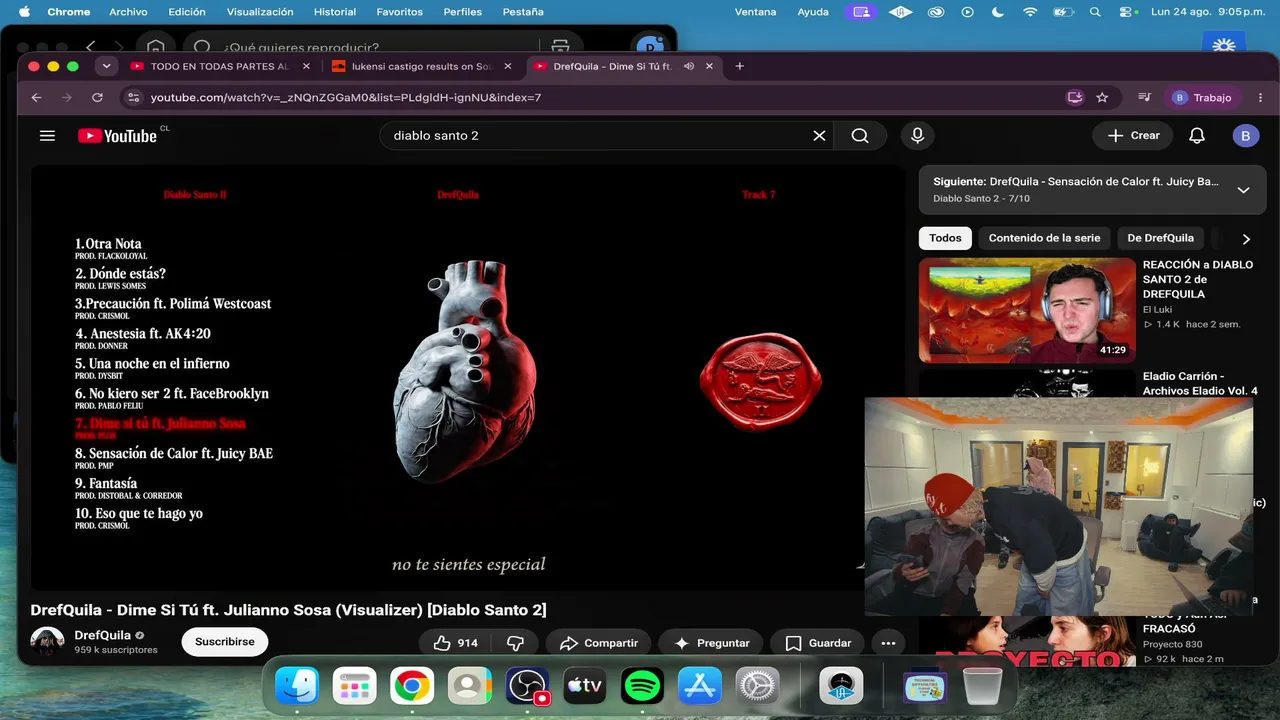Open 'Eladio Carrión - Archivos Eladio Vol. 4' video
1280x720 pixels.
click(1200, 383)
